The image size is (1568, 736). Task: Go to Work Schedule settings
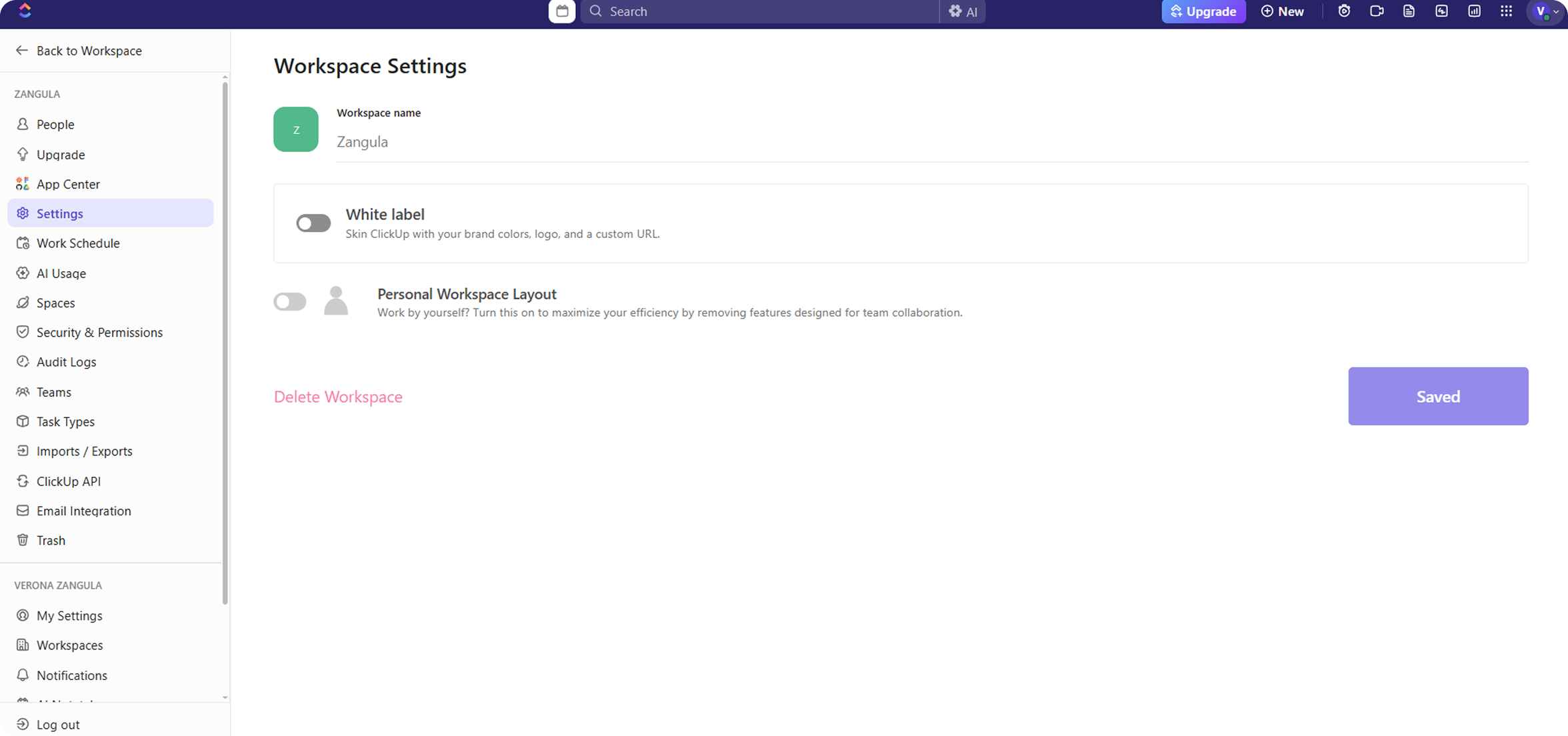click(111, 243)
